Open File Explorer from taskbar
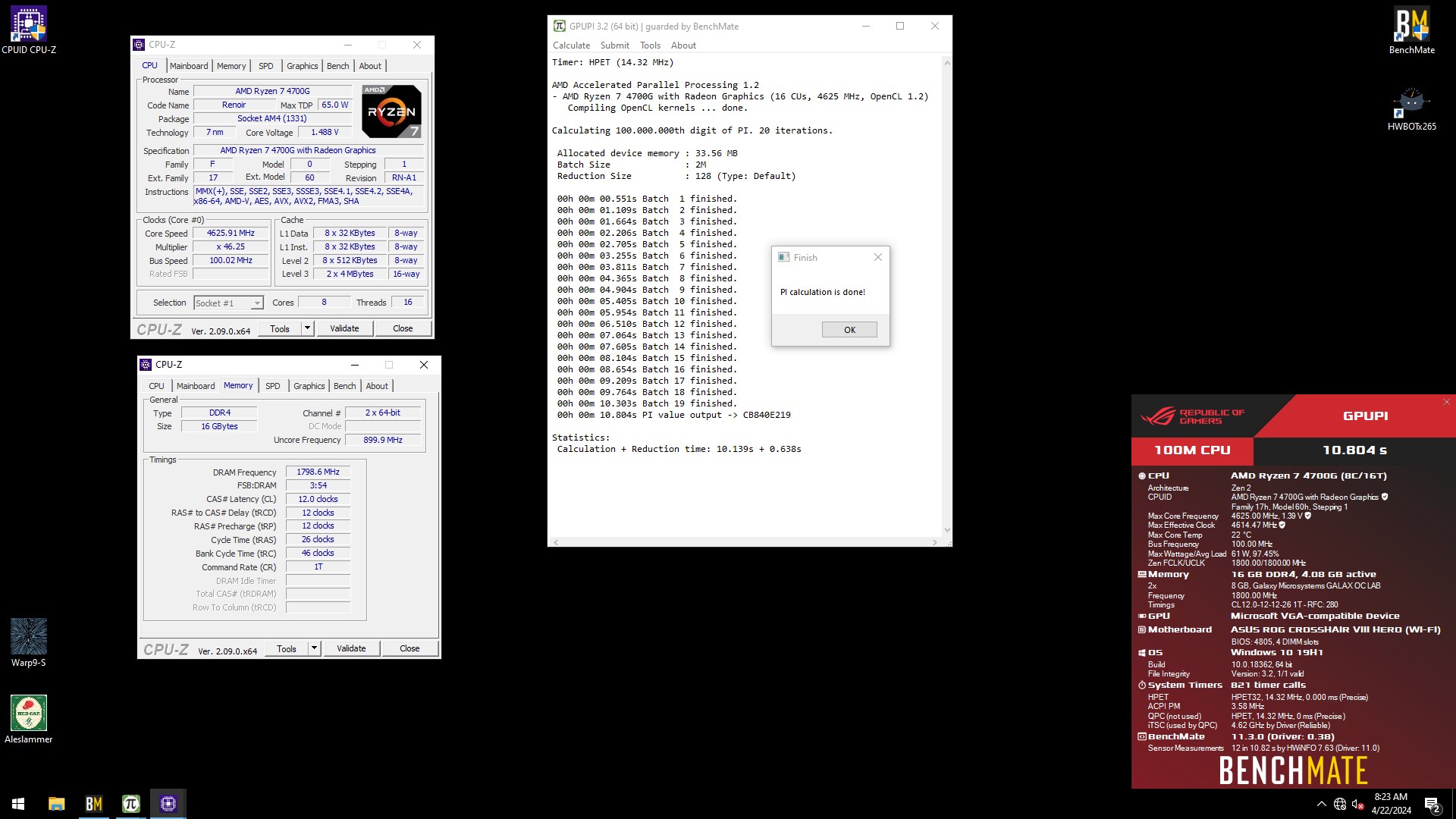This screenshot has width=1456, height=819. pos(56,804)
